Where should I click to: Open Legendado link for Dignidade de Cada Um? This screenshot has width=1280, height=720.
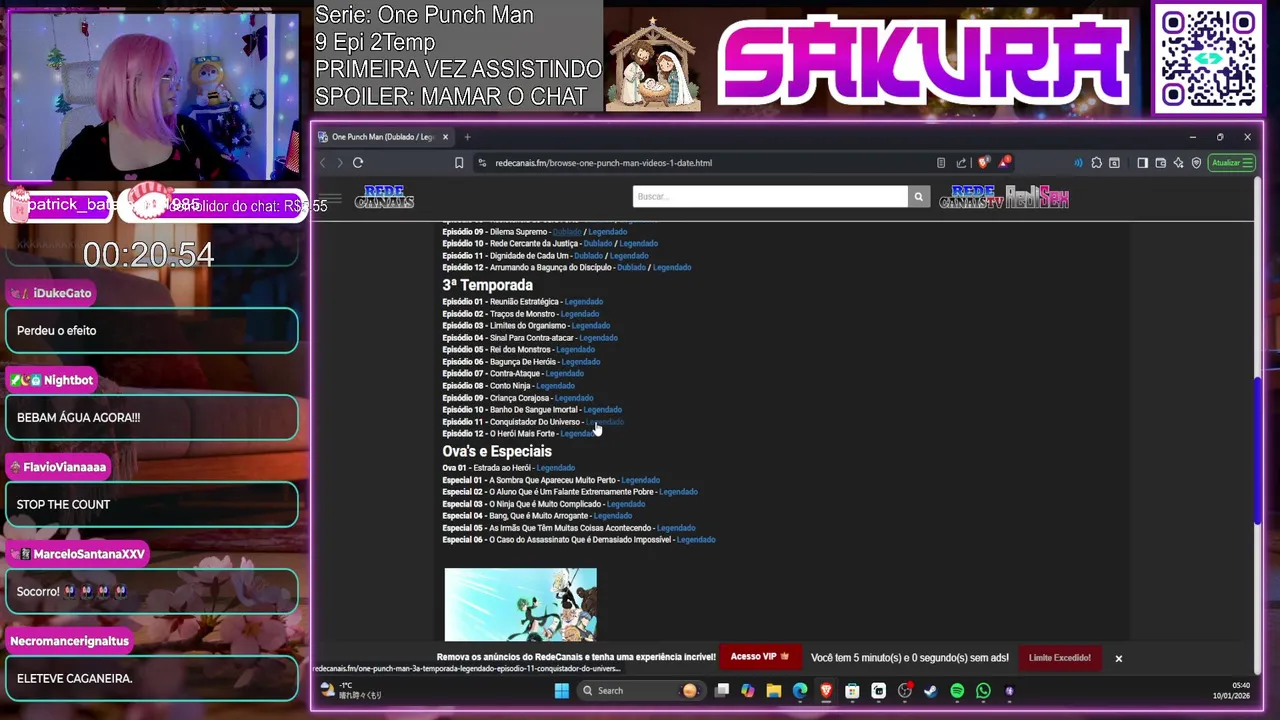(628, 256)
